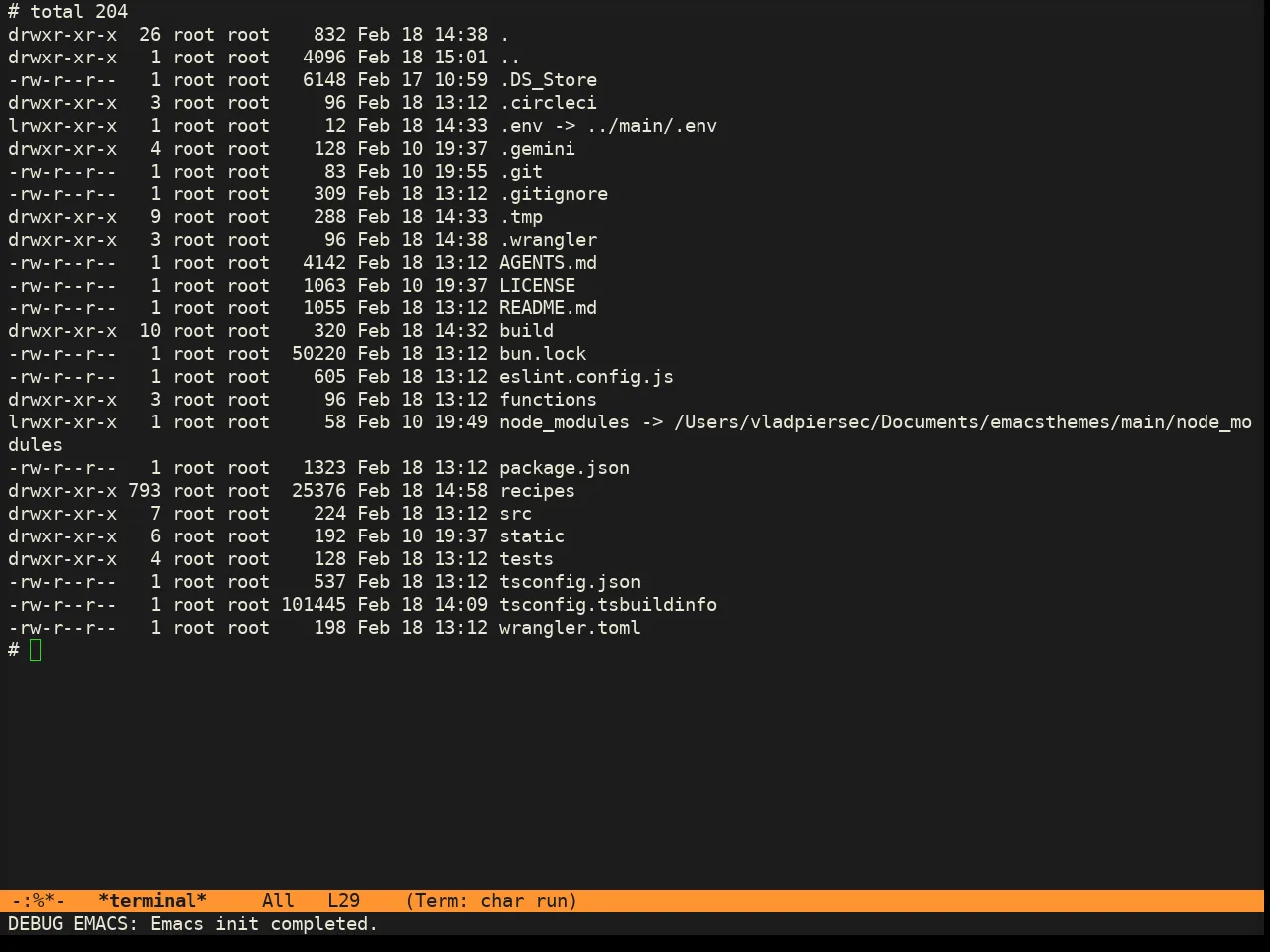Image resolution: width=1270 pixels, height=952 pixels.
Task: Click the *terminal* buffer name in mode line
Action: point(153,901)
